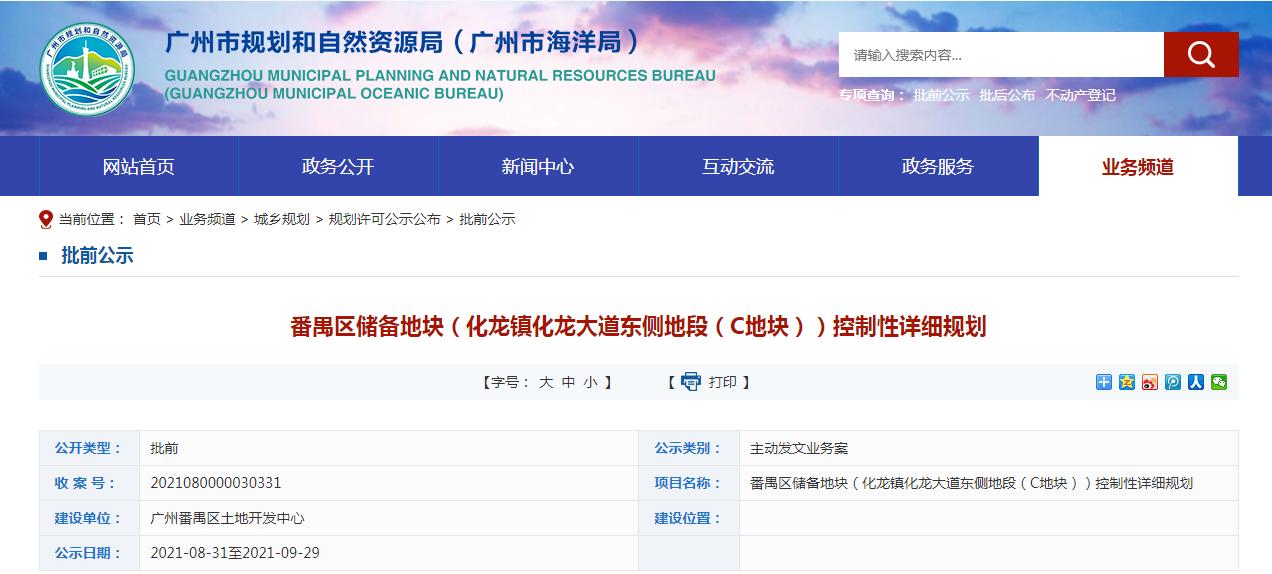The image size is (1272, 574).
Task: Click the 公开类型 label cell
Action: tap(89, 448)
